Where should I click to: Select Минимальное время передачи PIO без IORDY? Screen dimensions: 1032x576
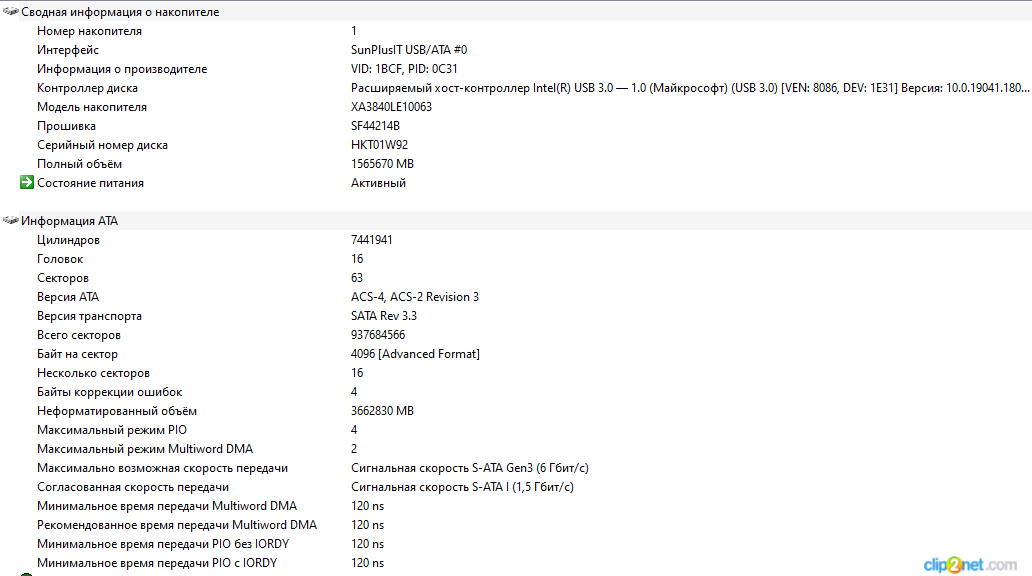(163, 544)
